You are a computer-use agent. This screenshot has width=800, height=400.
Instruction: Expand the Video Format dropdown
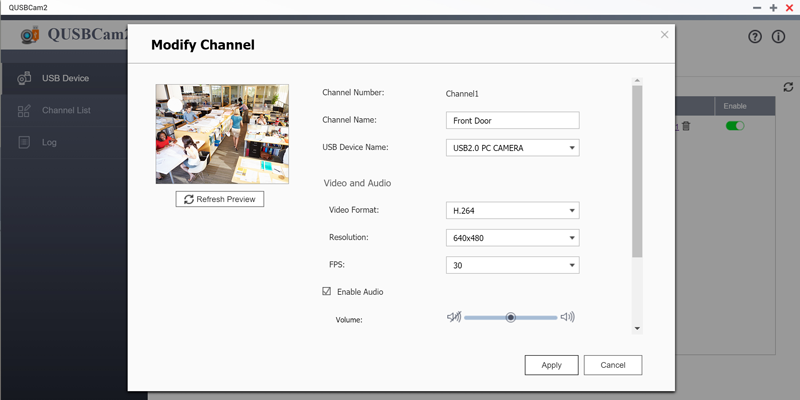click(x=512, y=210)
